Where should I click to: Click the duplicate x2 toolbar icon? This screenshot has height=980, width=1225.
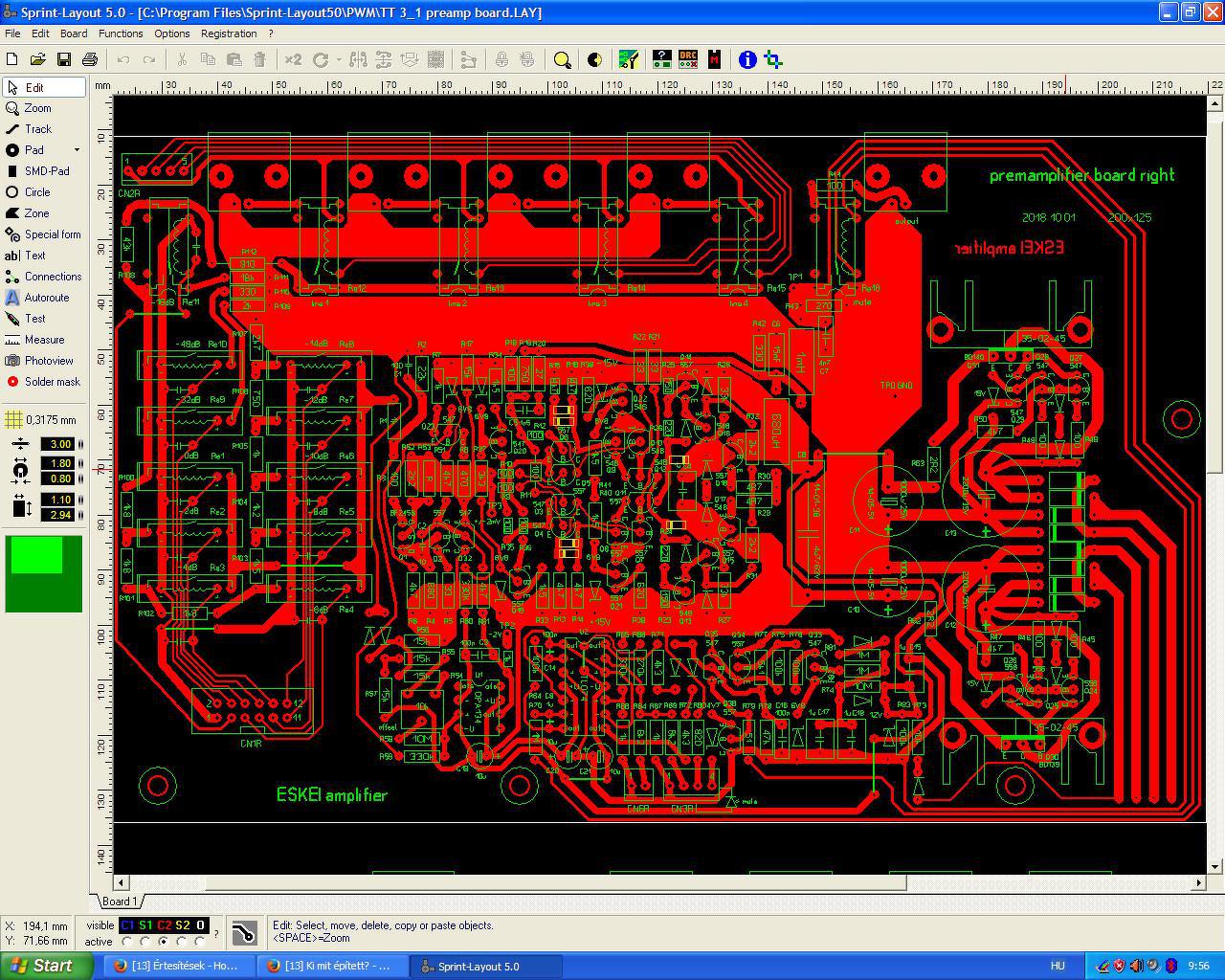pos(293,59)
